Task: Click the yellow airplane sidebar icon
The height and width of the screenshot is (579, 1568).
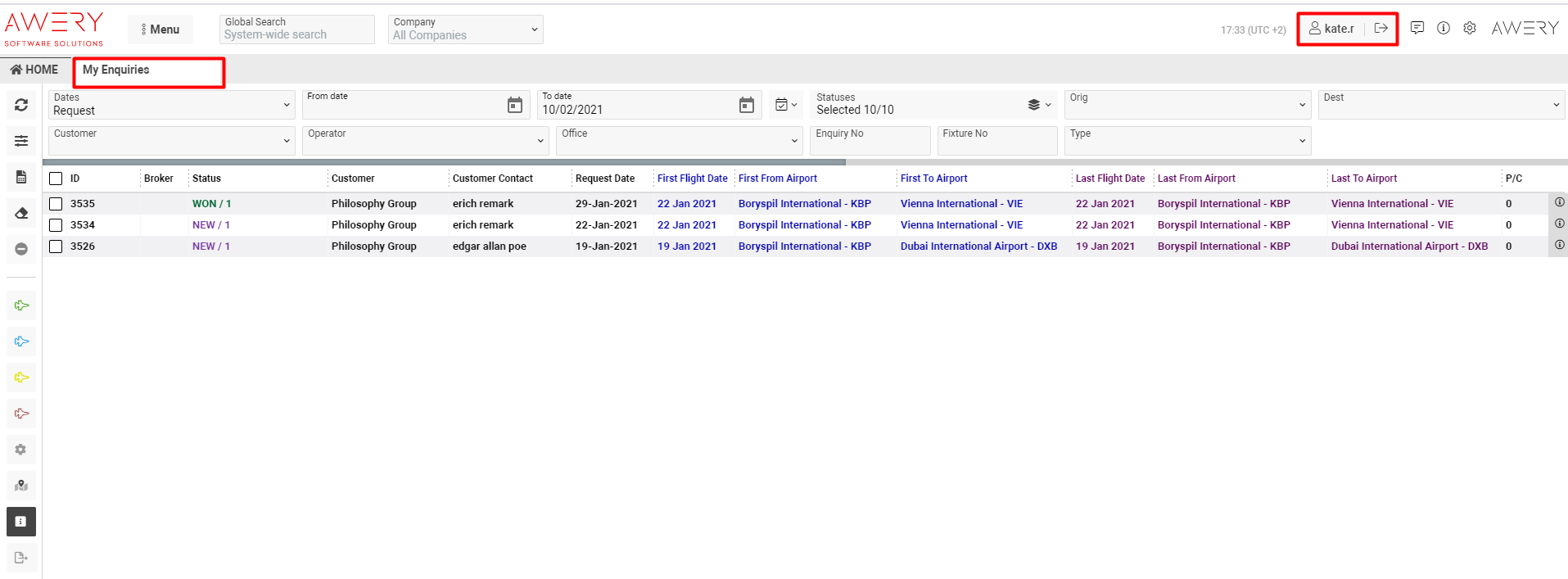Action: point(21,378)
